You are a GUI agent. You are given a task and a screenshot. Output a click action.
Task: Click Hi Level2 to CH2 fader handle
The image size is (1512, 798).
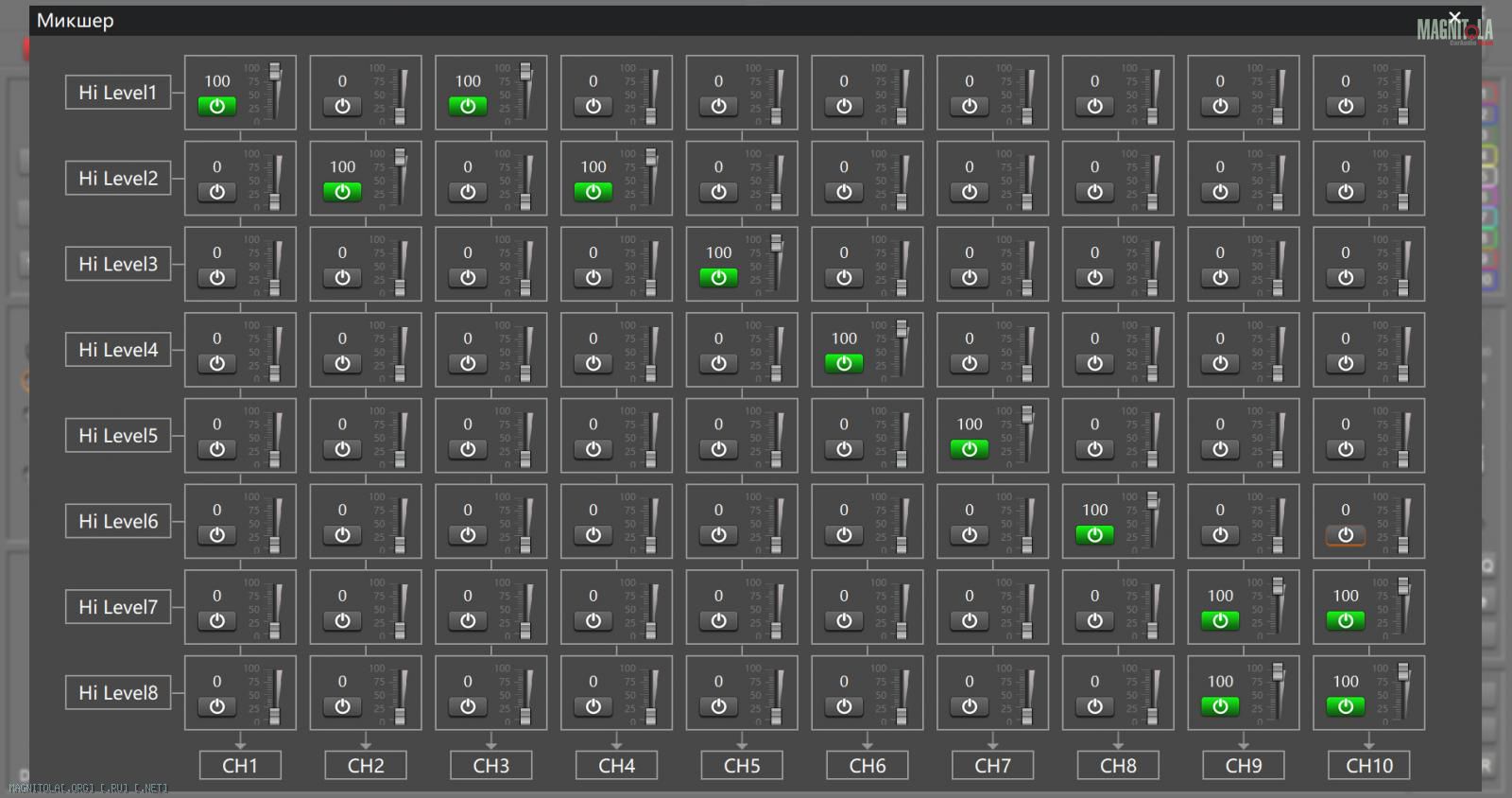[x=401, y=157]
